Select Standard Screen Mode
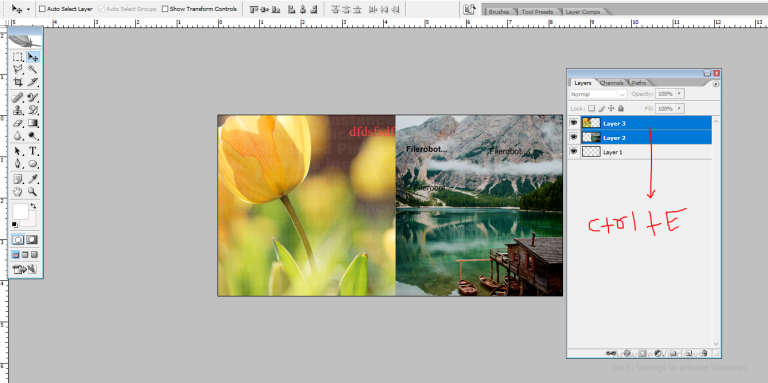The height and width of the screenshot is (383, 768). click(16, 255)
